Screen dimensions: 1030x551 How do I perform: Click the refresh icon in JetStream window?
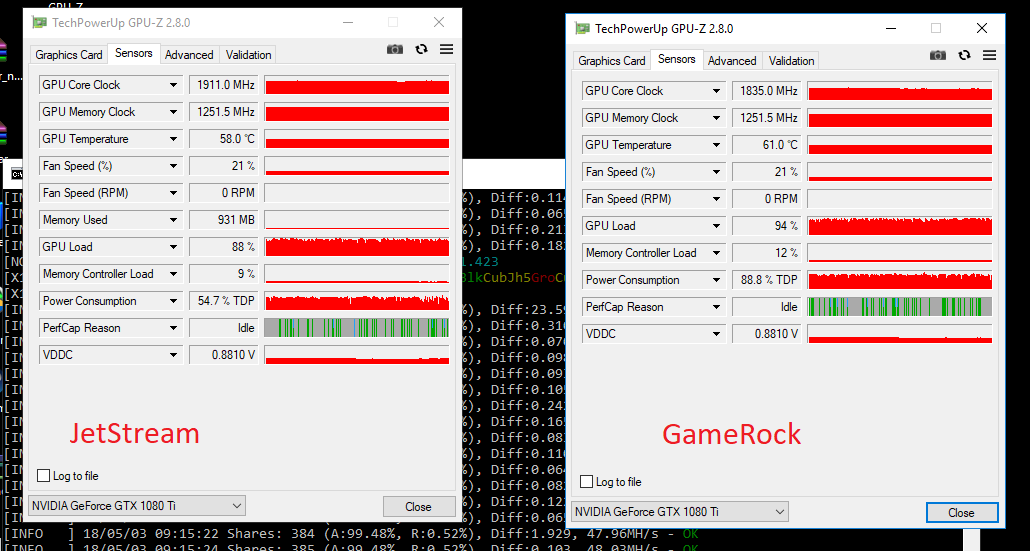pos(422,49)
